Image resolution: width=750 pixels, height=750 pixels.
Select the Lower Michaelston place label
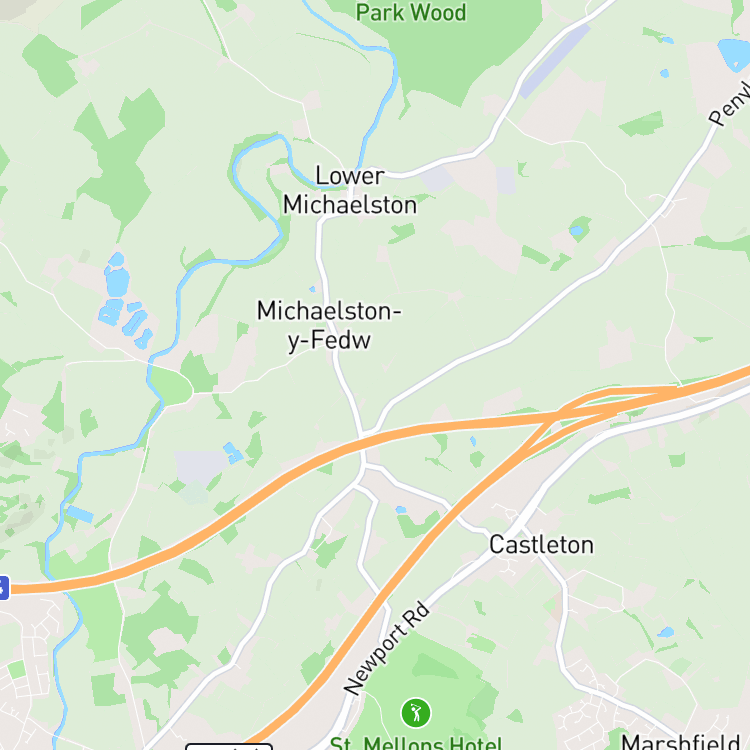click(350, 190)
